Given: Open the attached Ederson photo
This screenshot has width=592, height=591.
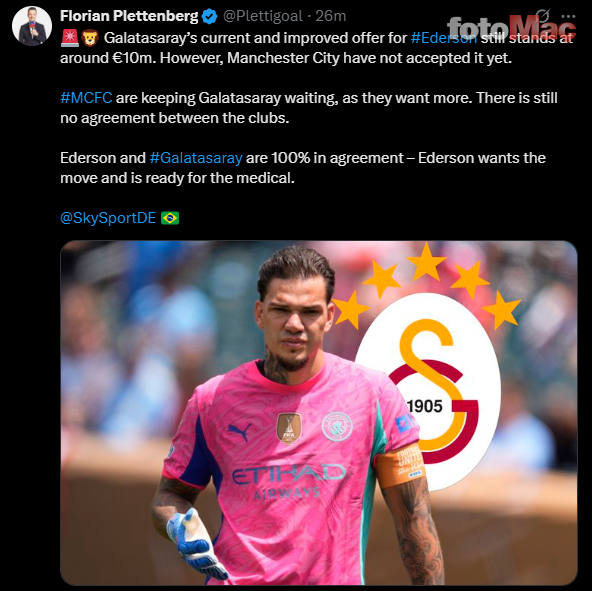Looking at the screenshot, I should click(x=319, y=413).
